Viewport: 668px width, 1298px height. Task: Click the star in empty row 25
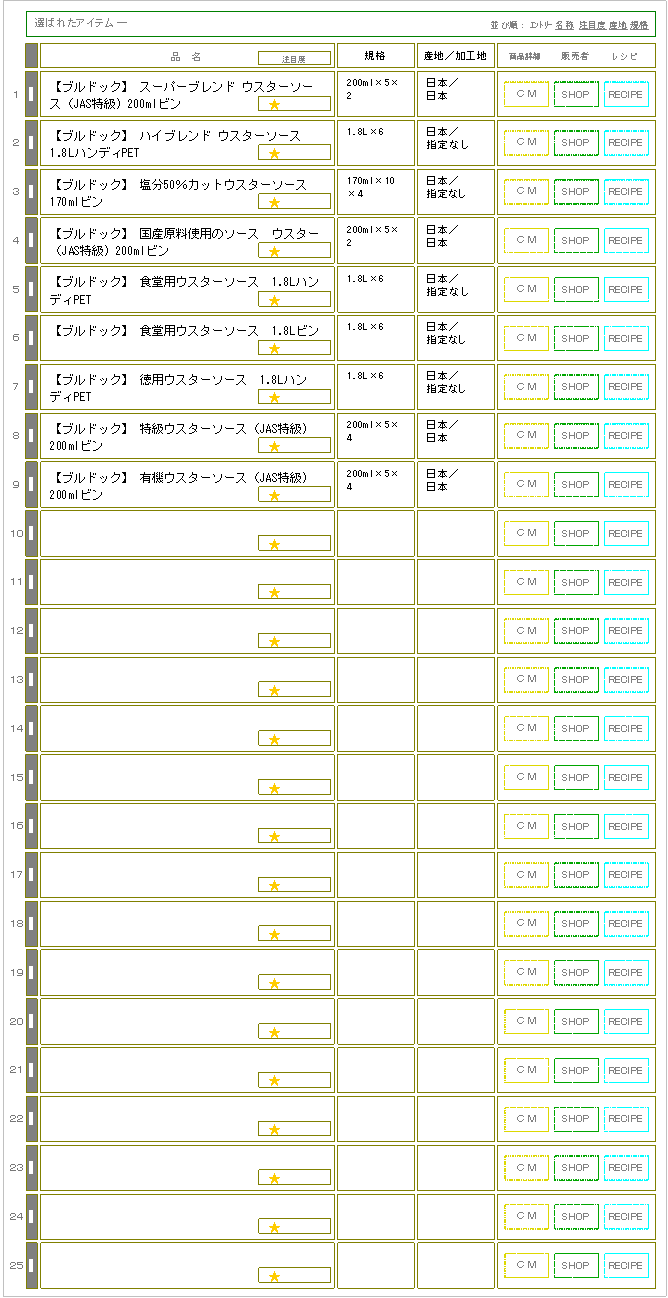(274, 1277)
